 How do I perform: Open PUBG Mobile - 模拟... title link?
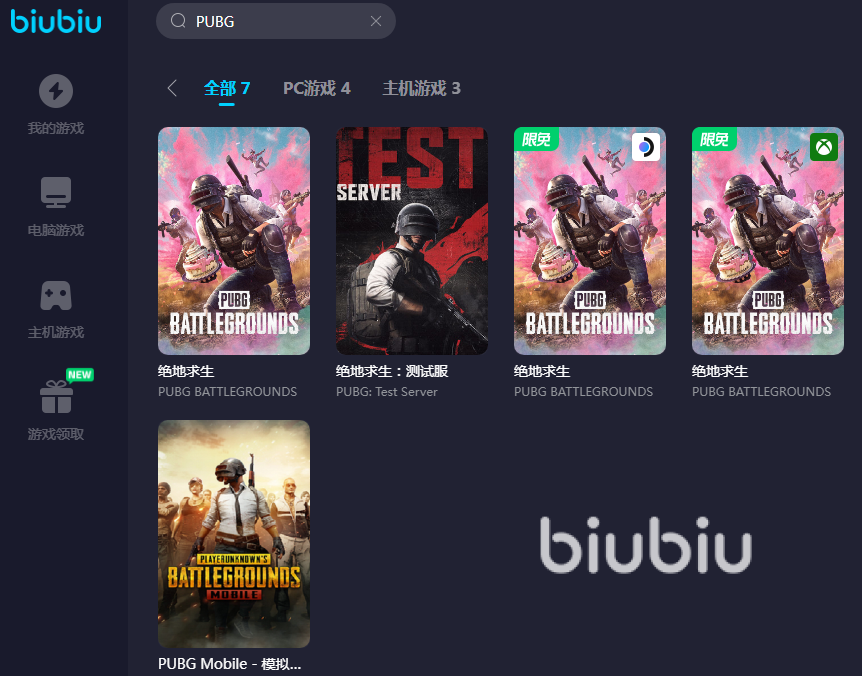(x=229, y=664)
